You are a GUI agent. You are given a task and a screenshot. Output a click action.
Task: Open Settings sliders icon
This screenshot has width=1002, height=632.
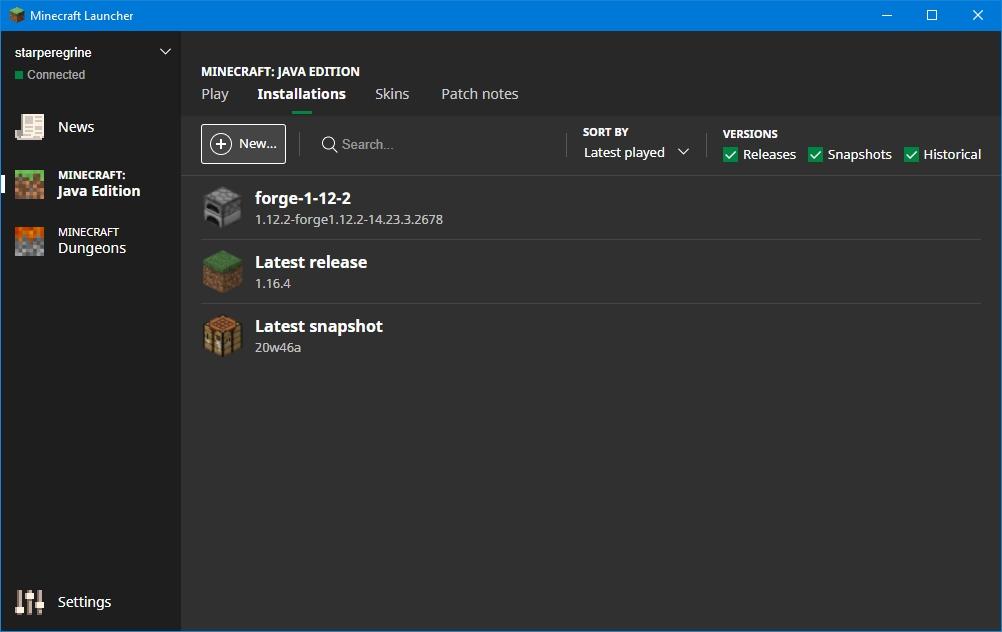pos(29,602)
